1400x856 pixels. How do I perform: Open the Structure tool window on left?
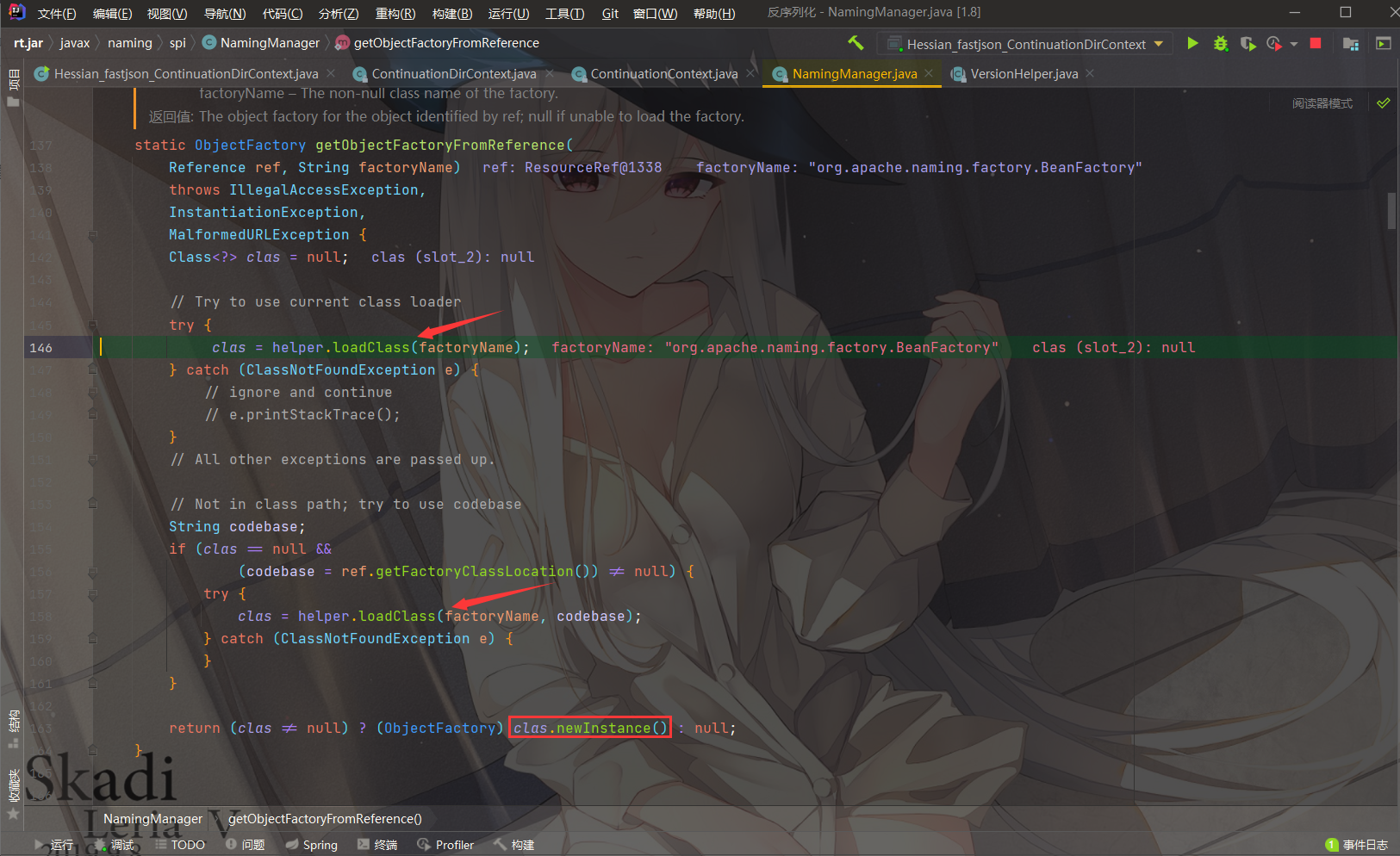click(x=13, y=729)
